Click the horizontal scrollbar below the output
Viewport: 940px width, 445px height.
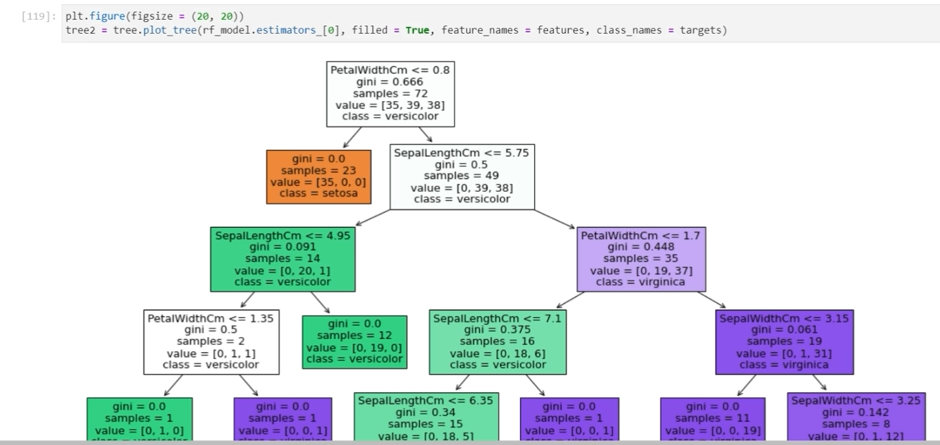470,441
